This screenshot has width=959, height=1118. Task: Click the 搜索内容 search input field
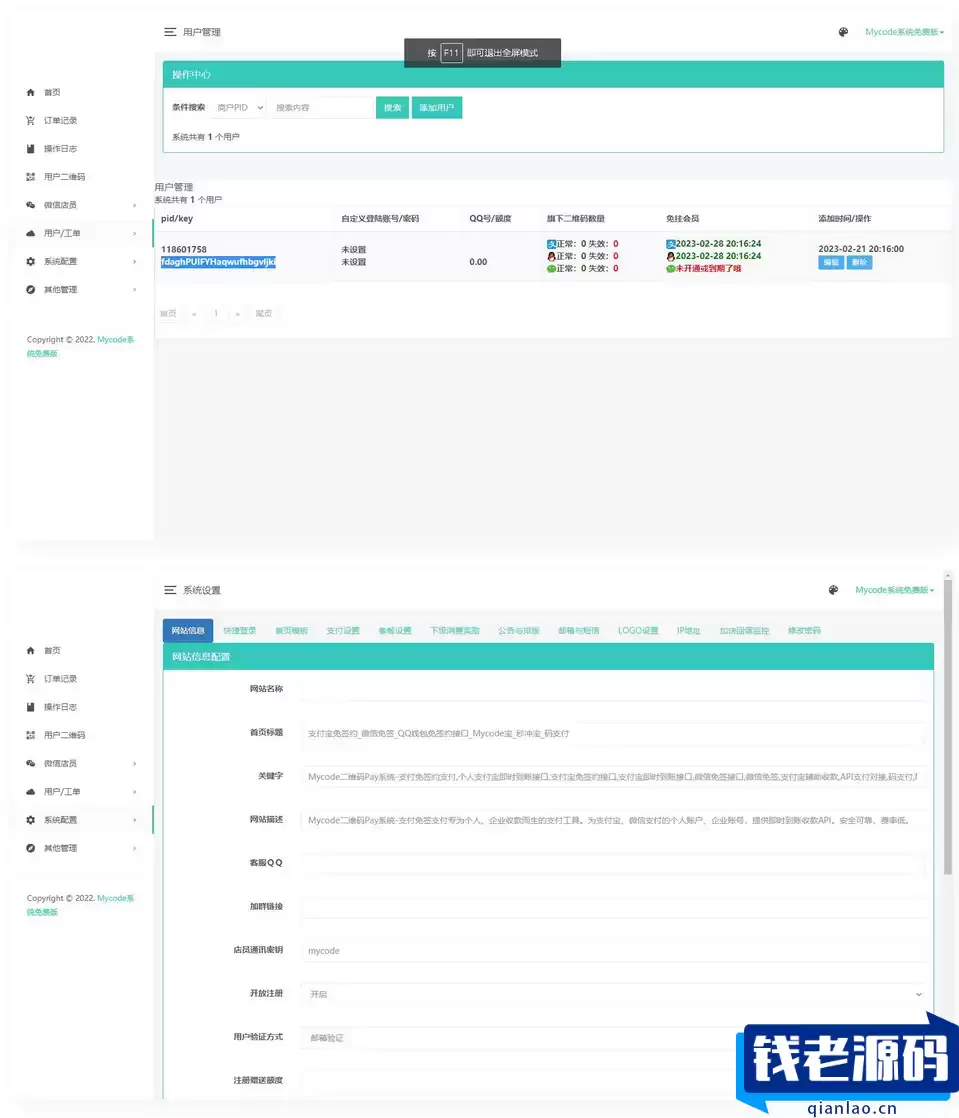321,108
